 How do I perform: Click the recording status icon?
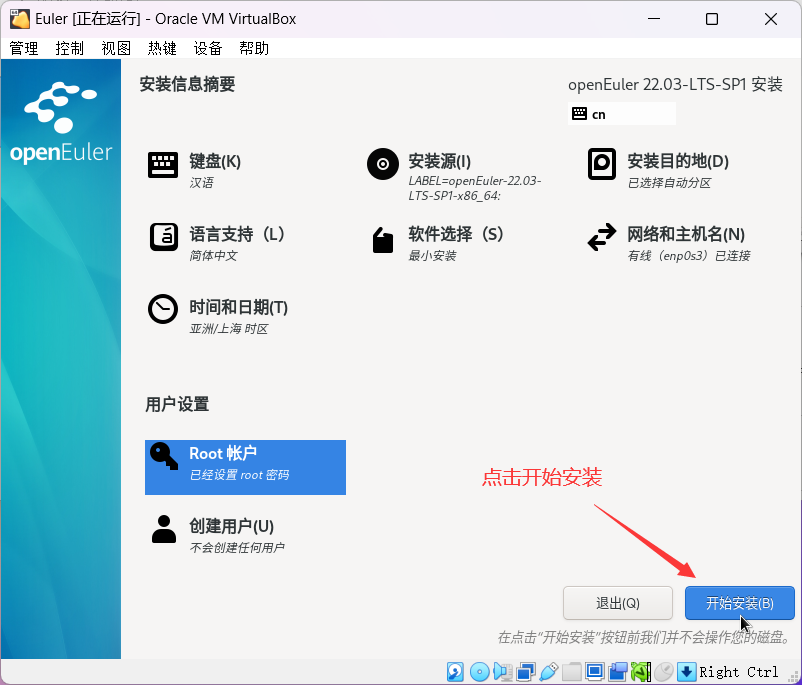(x=618, y=672)
